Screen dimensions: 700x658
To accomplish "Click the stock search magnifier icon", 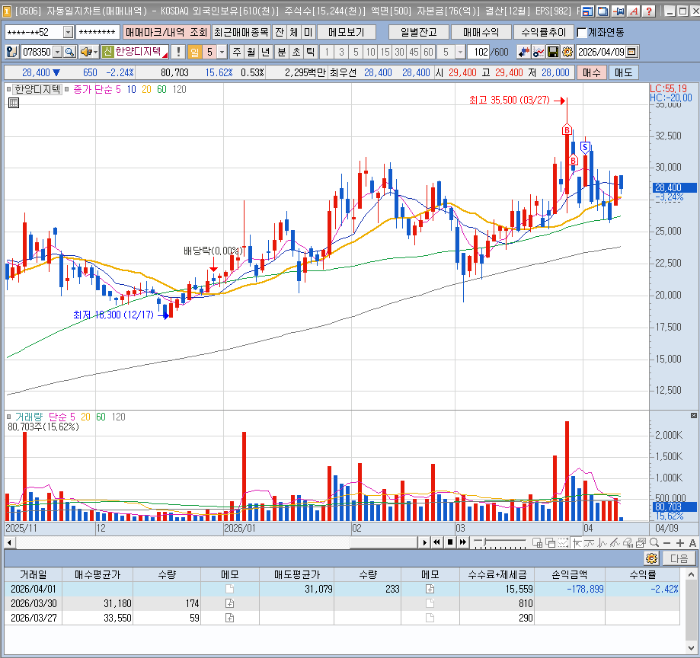I will click(70, 52).
